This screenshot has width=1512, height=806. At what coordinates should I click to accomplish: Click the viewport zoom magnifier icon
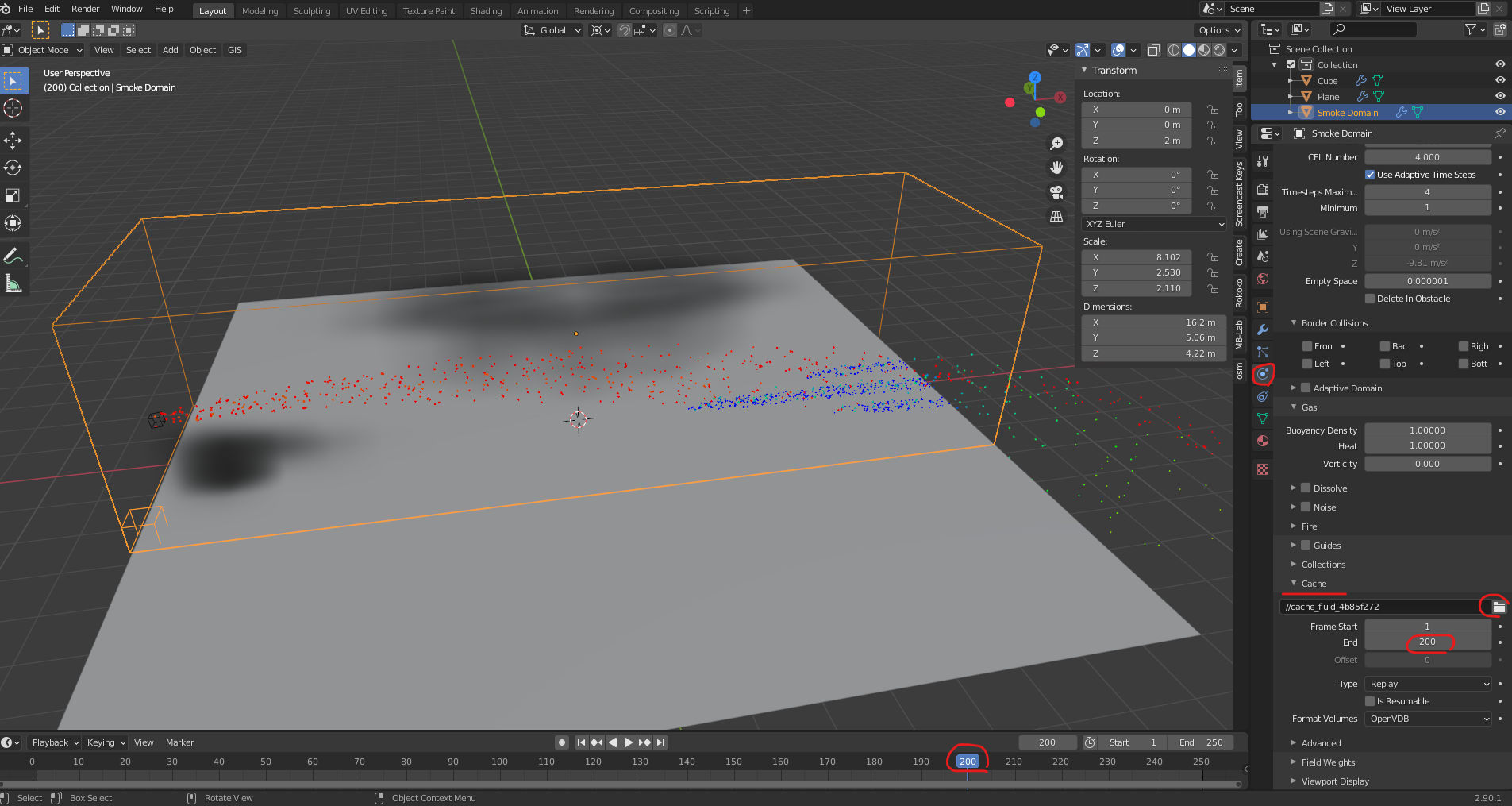click(1056, 144)
